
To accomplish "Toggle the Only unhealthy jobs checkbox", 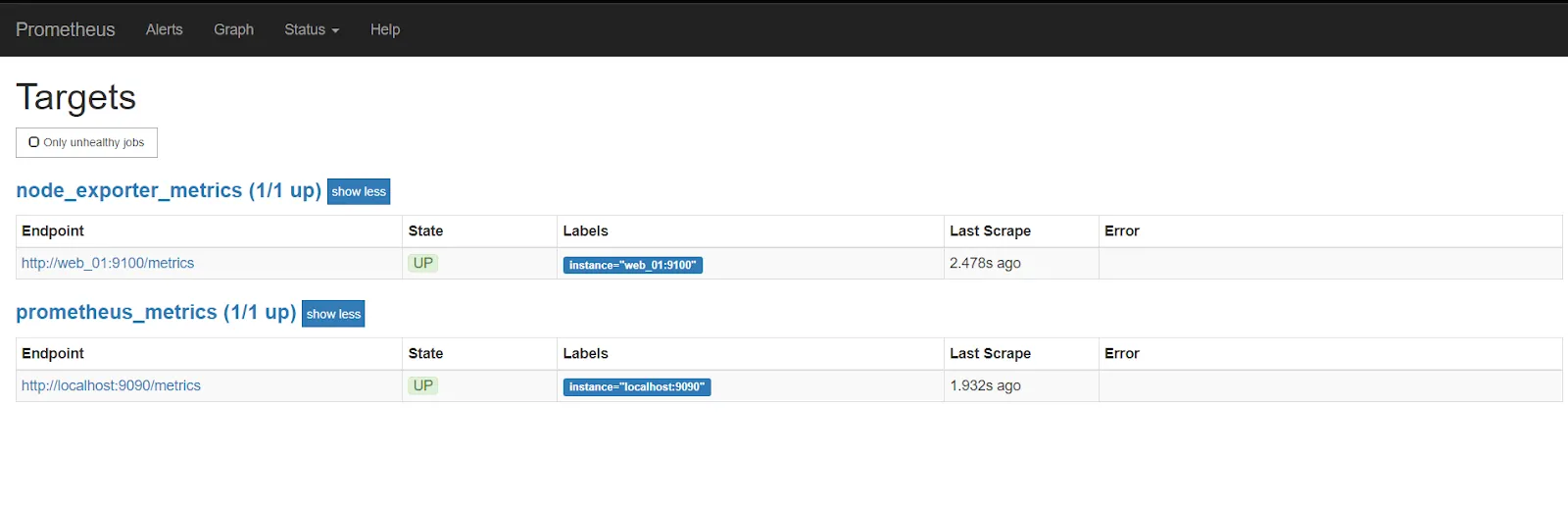I will coord(34,142).
